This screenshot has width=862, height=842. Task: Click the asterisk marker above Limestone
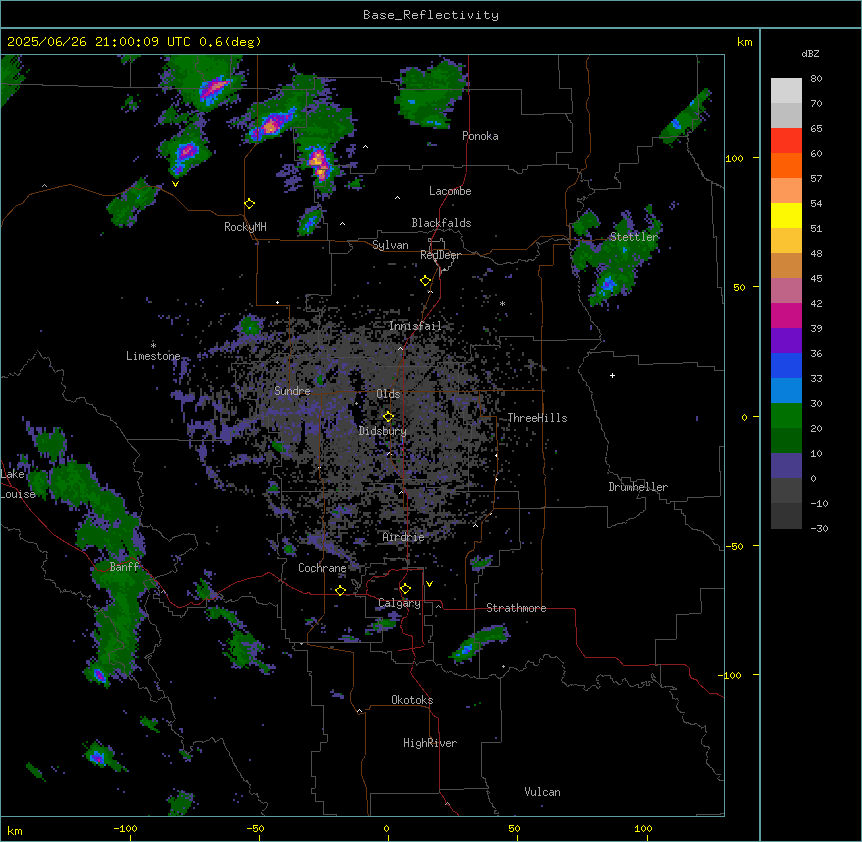(153, 345)
